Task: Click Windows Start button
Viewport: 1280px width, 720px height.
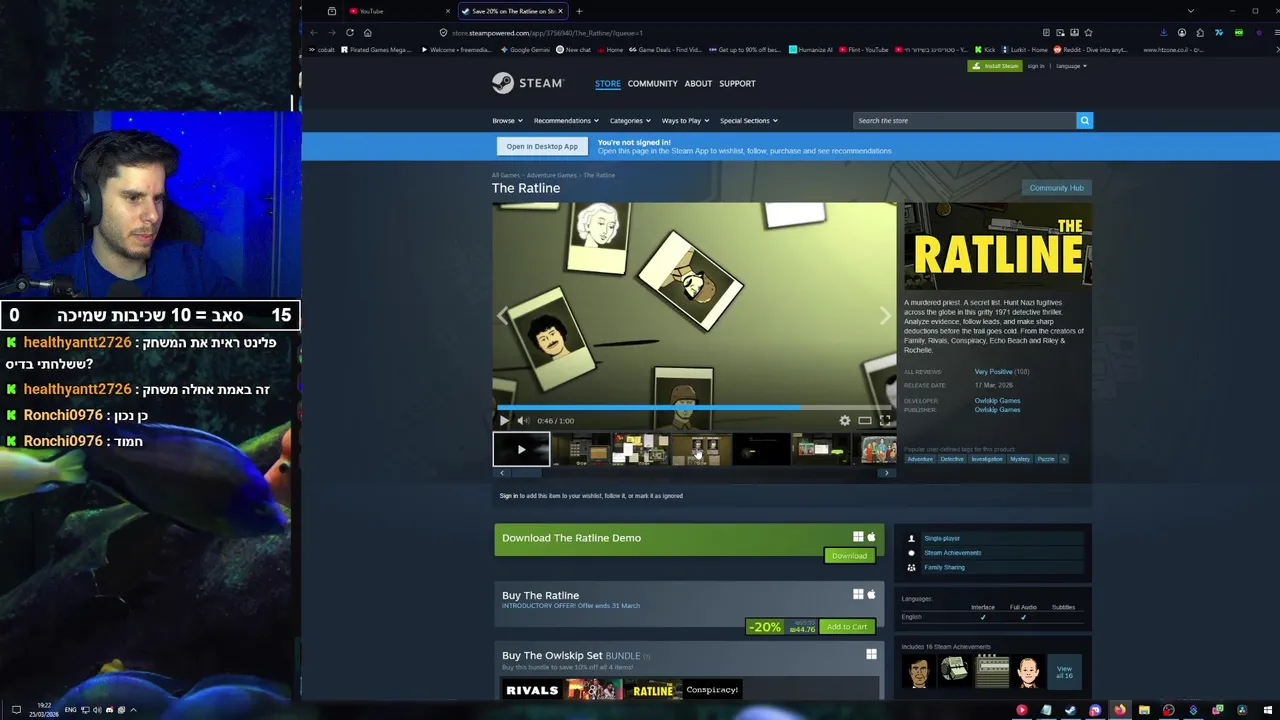Action: click(x=1270, y=710)
